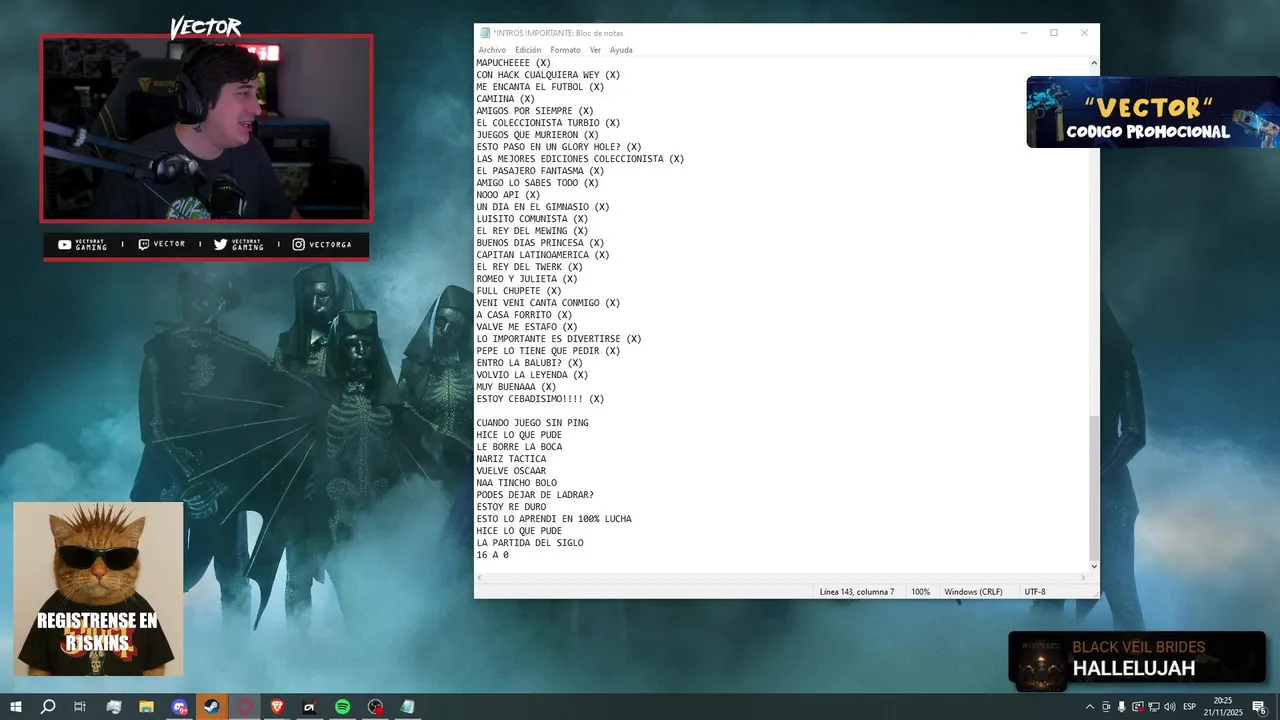Click the line 'CAPITAN LATINOAMERICA (X)'
This screenshot has height=720, width=1280.
543,255
